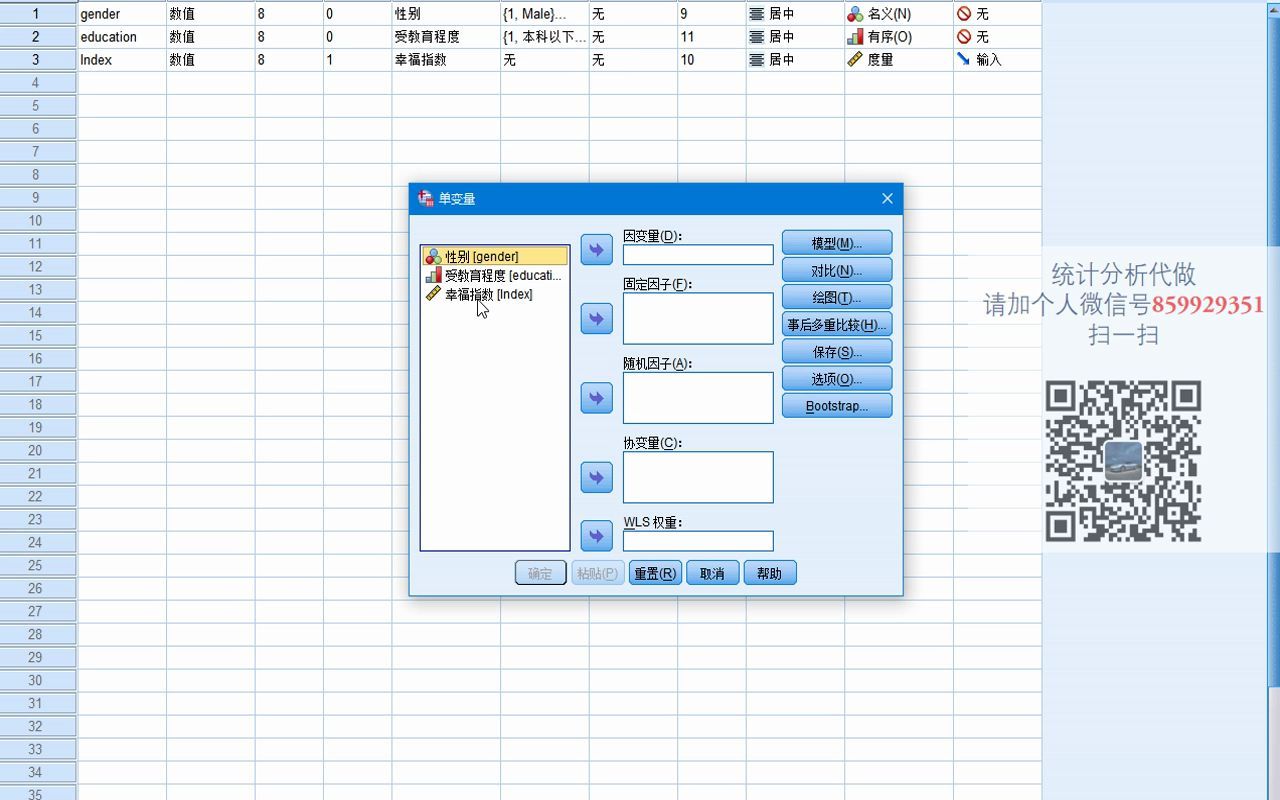
Task: Click into the WLS 权重 field
Action: pyautogui.click(x=698, y=541)
